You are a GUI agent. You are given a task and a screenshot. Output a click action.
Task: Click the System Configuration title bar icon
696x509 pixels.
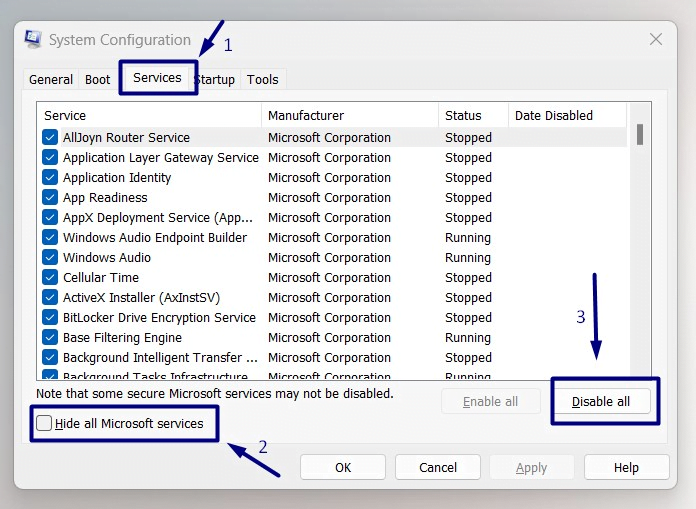pos(33,40)
